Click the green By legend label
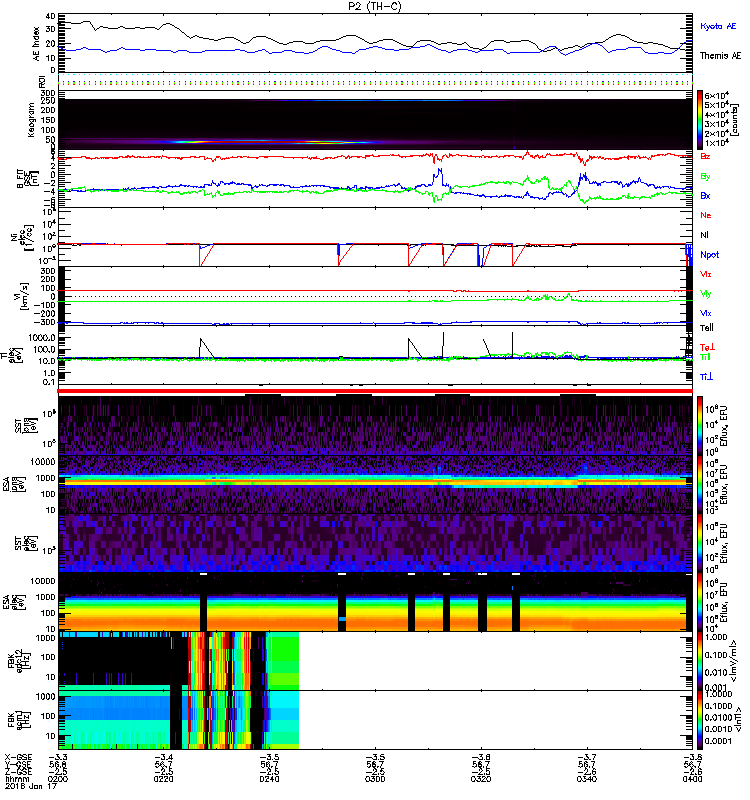This screenshot has width=750, height=800. point(705,176)
